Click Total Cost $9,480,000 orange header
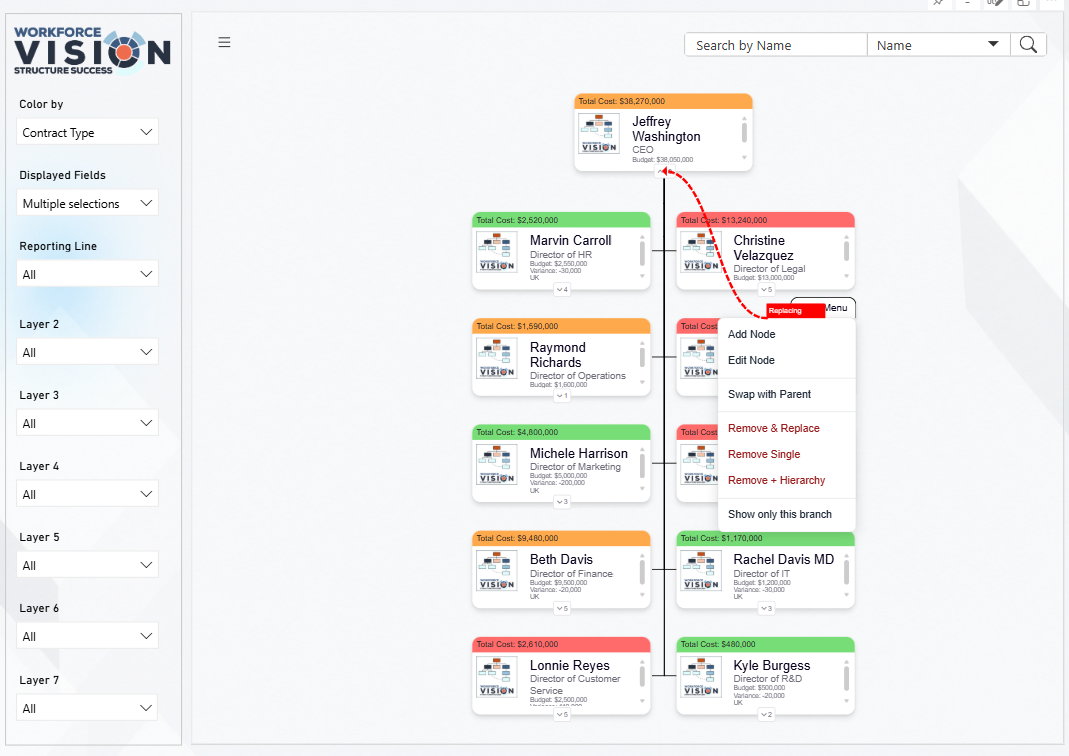 click(561, 538)
